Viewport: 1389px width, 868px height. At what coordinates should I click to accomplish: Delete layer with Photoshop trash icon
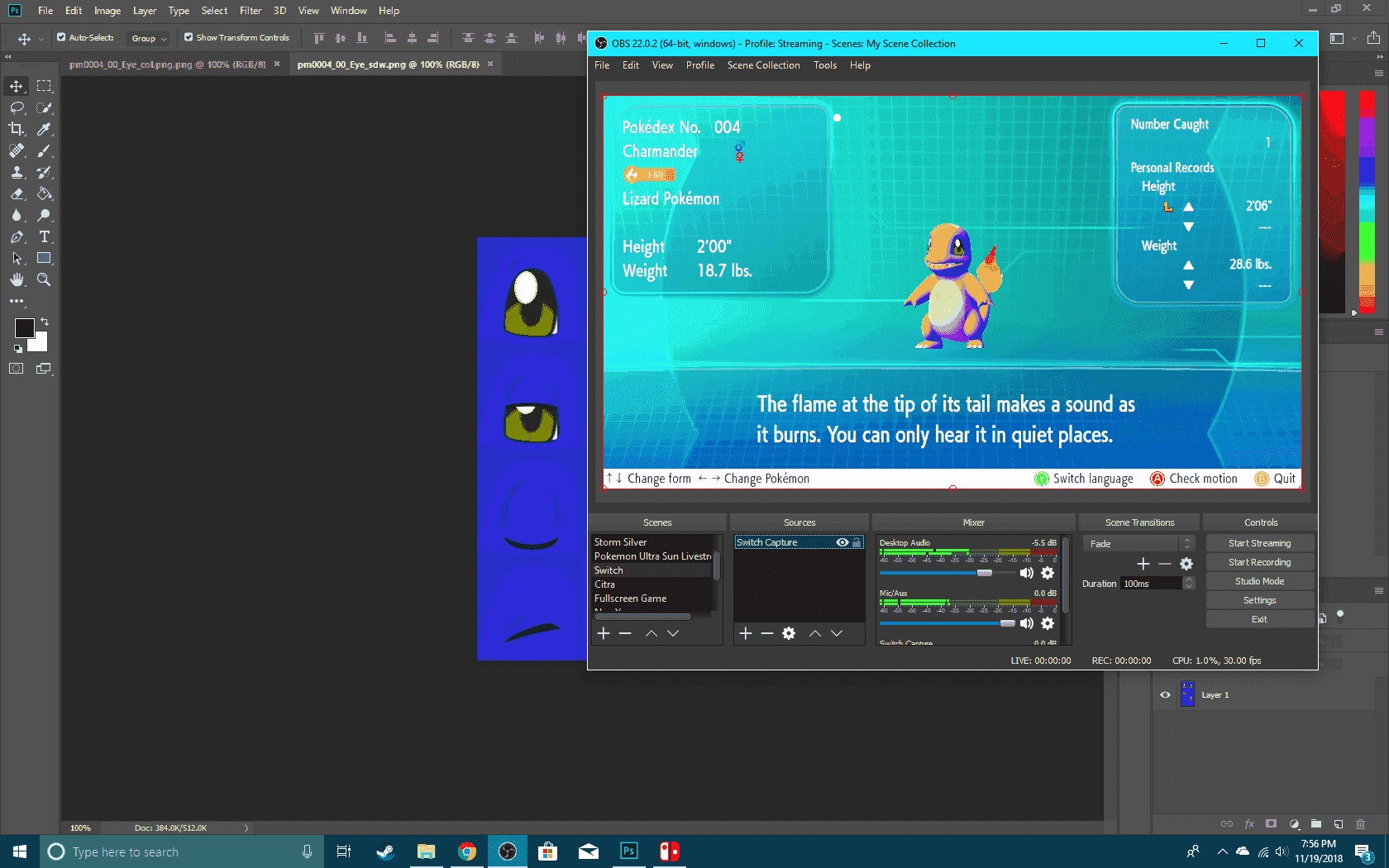point(1360,824)
